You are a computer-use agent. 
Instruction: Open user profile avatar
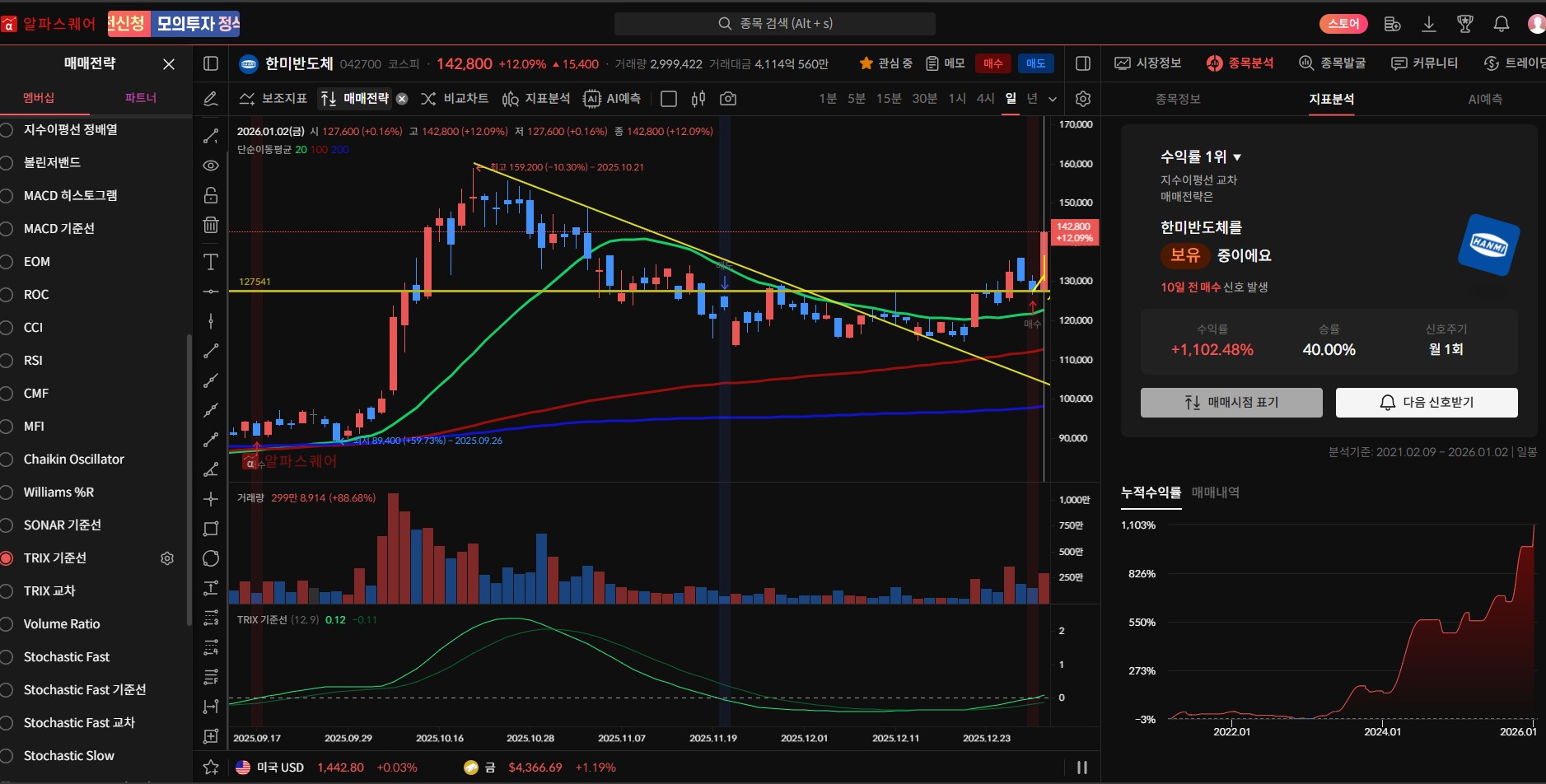click(1537, 24)
